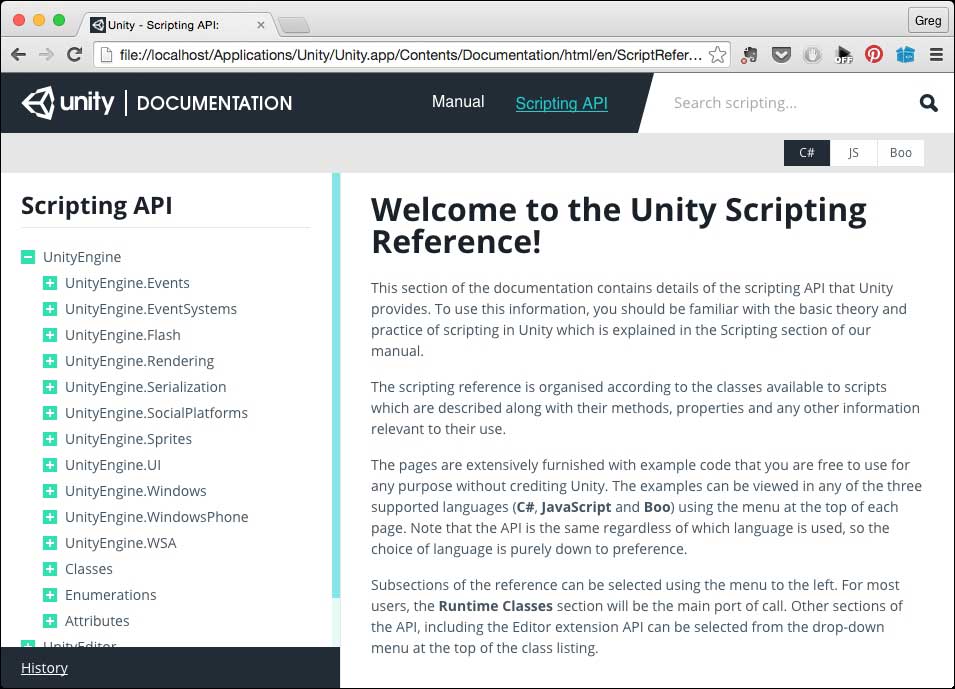Select the Unity - Scripting API browser tab
The image size is (955, 689).
click(x=177, y=25)
